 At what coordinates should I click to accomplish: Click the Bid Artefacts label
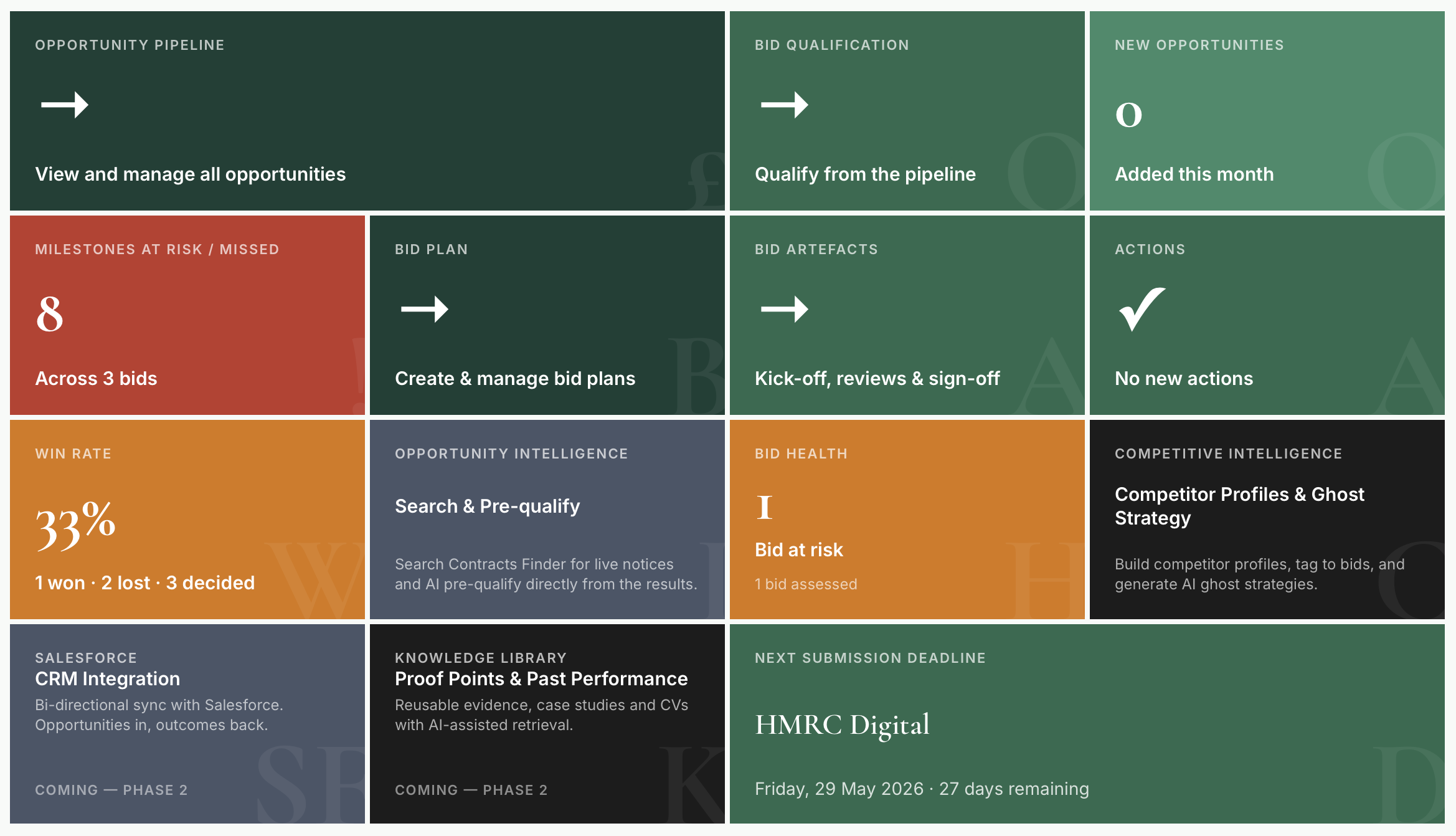[816, 249]
